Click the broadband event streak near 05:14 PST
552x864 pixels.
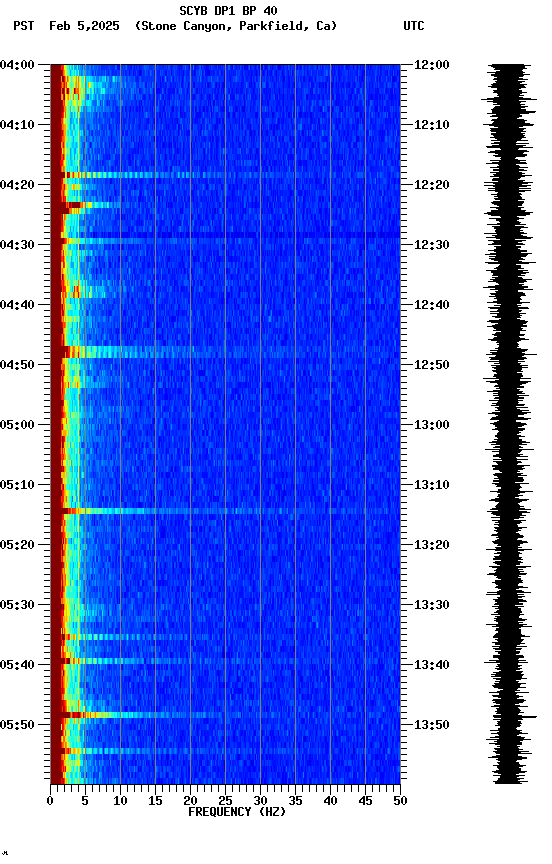(225, 511)
